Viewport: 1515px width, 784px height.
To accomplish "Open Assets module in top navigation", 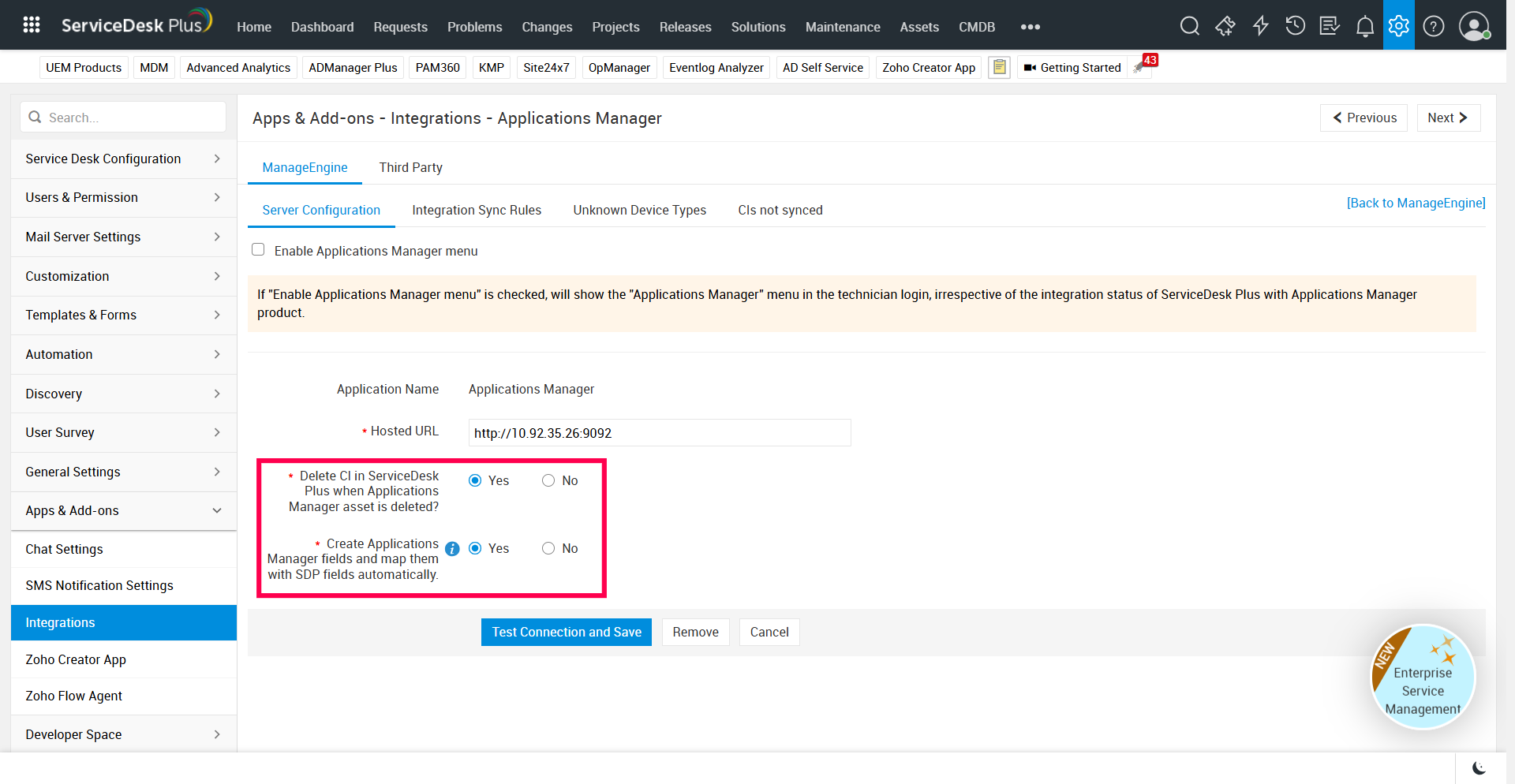I will [x=919, y=27].
